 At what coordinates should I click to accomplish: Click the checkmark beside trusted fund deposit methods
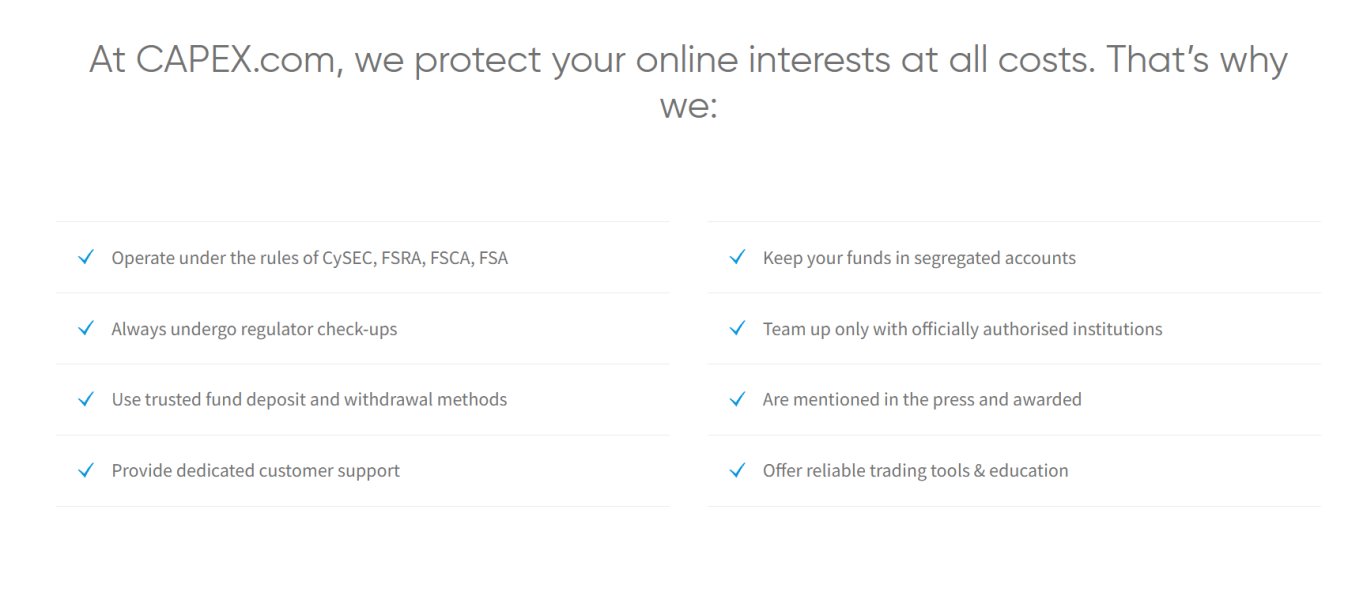coord(86,400)
